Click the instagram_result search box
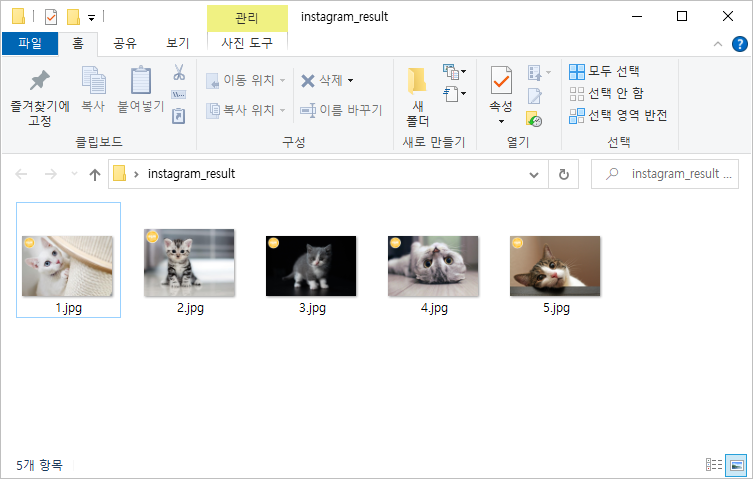The height and width of the screenshot is (479, 753). tap(665, 174)
